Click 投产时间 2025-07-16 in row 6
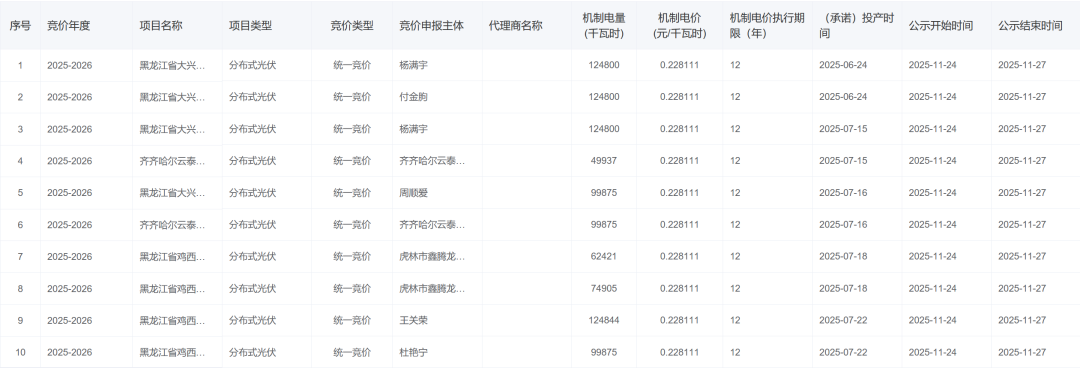Screen dimensions: 1080x368 [x=843, y=225]
